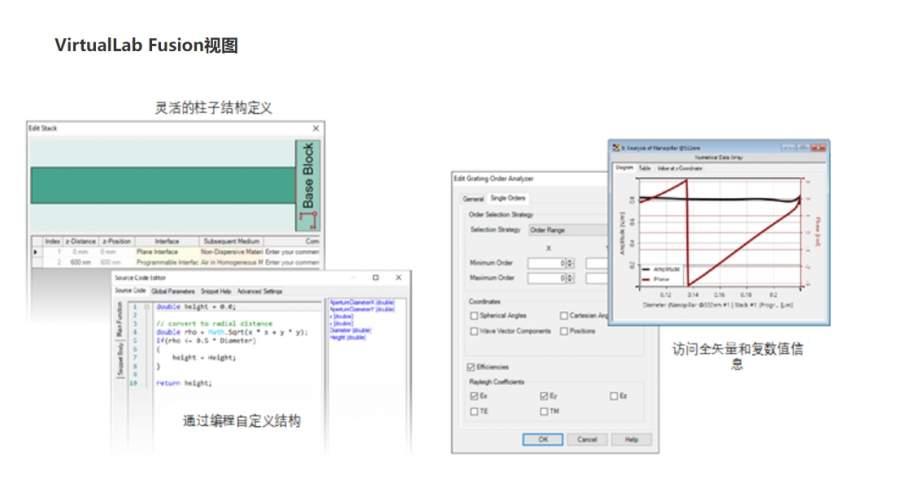Select the row arrow marker in stack table

(x=36, y=252)
